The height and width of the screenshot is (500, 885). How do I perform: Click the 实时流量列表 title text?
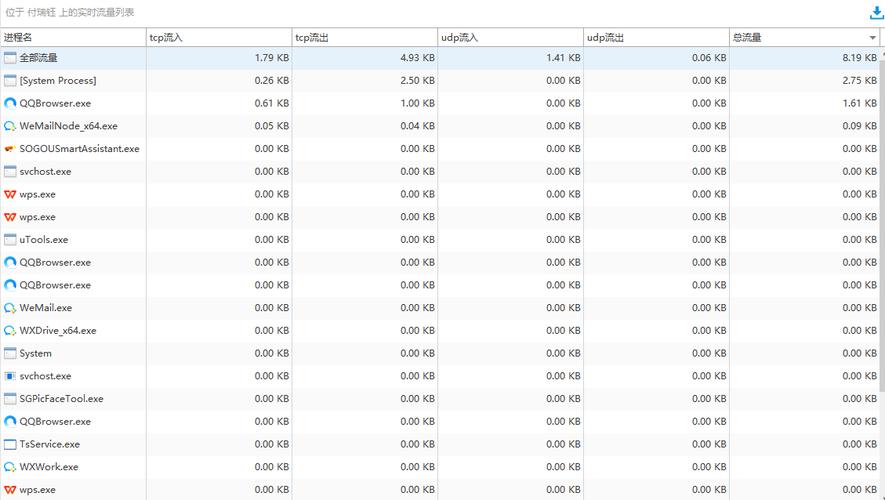coord(106,12)
